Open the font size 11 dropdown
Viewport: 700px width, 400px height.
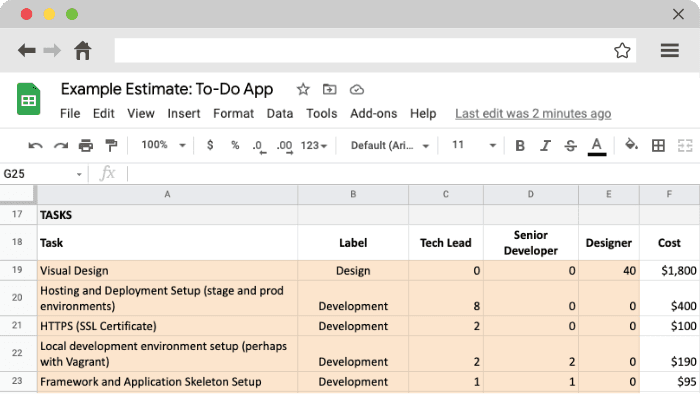pos(474,145)
